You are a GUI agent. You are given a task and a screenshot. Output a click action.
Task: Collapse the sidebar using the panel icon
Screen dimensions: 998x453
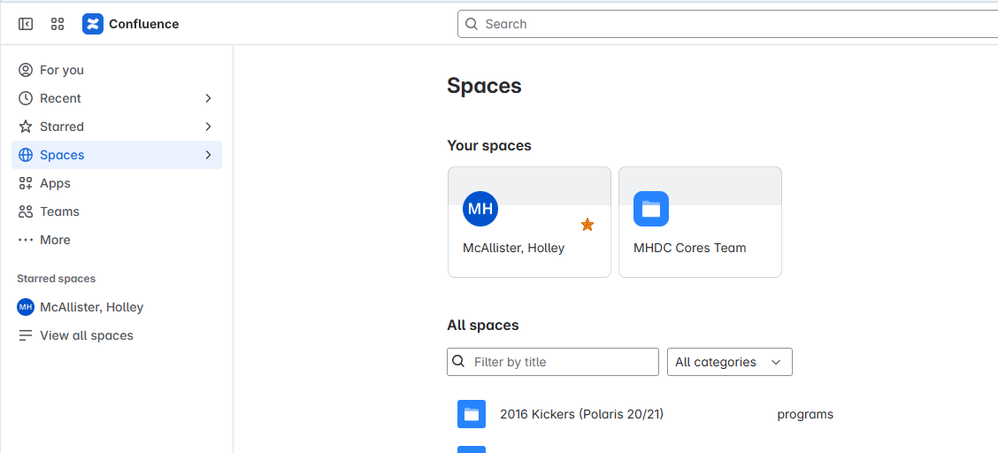coord(25,24)
